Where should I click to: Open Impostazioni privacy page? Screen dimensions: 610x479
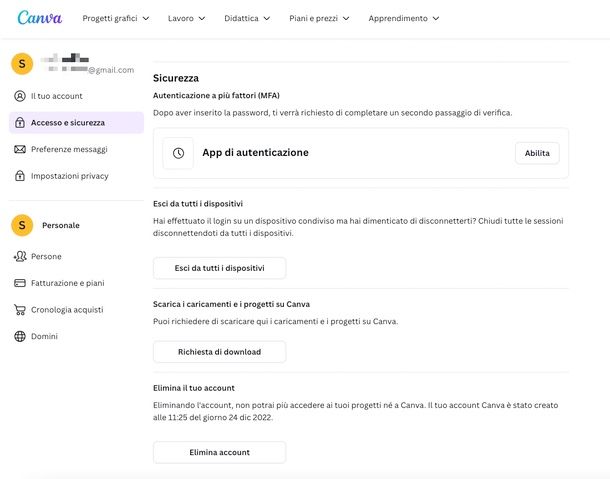click(76, 176)
